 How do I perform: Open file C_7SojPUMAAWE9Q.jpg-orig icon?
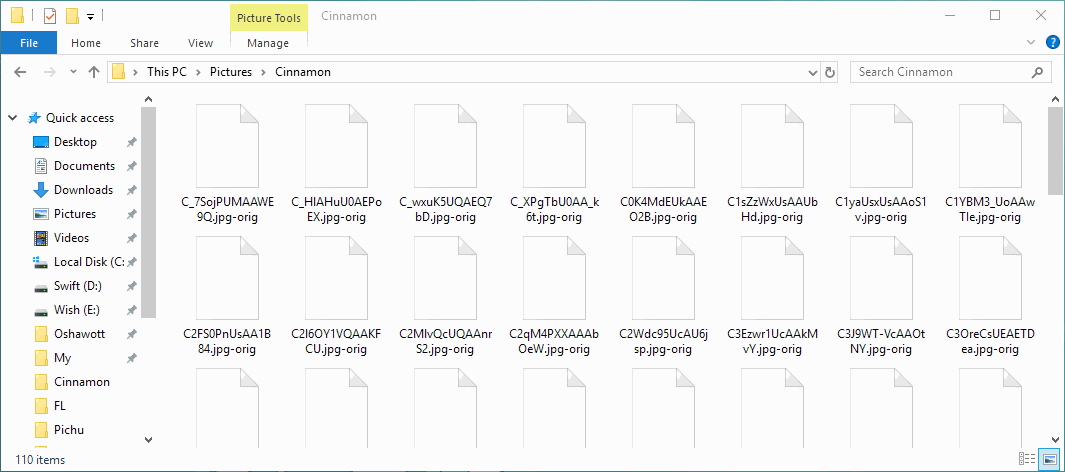coord(228,146)
